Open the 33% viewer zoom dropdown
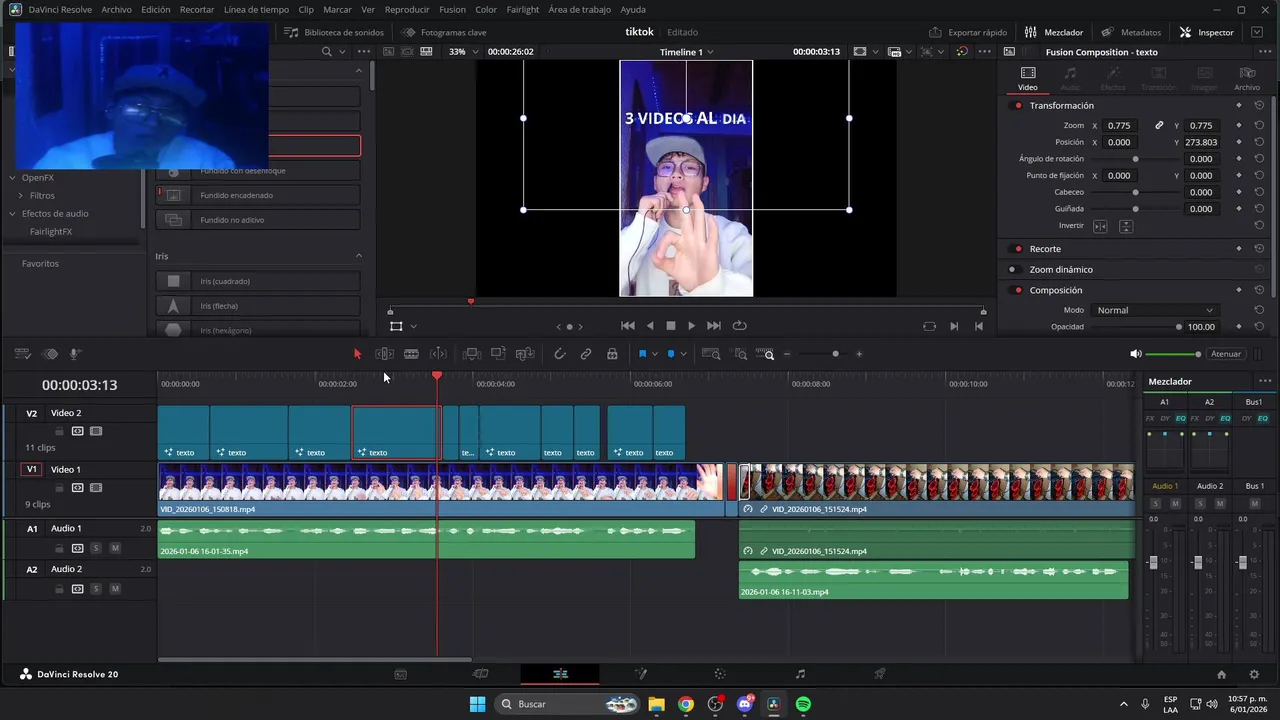1280x720 pixels. 463,52
